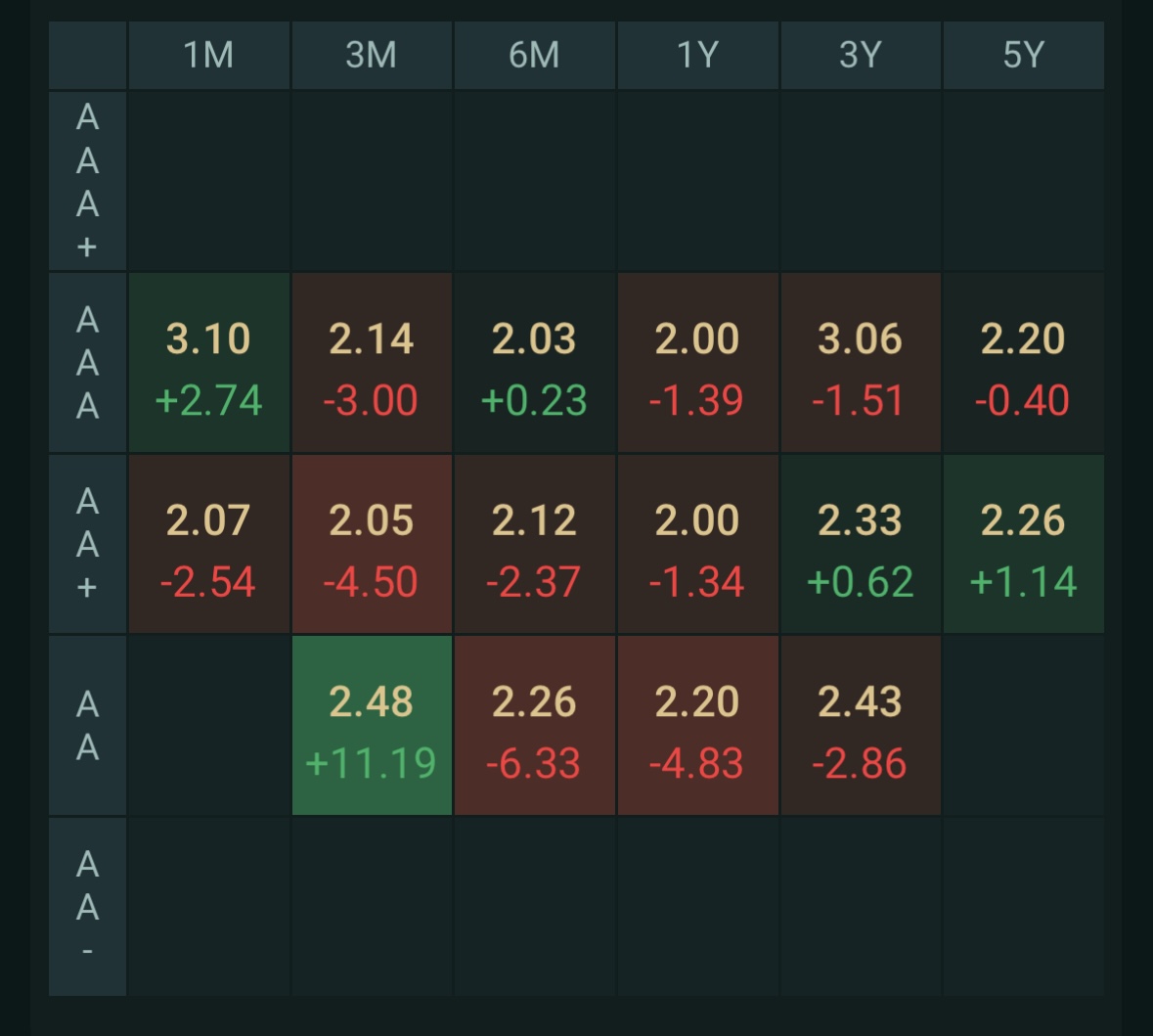
Task: Select the AA- rating row label
Action: (88, 907)
